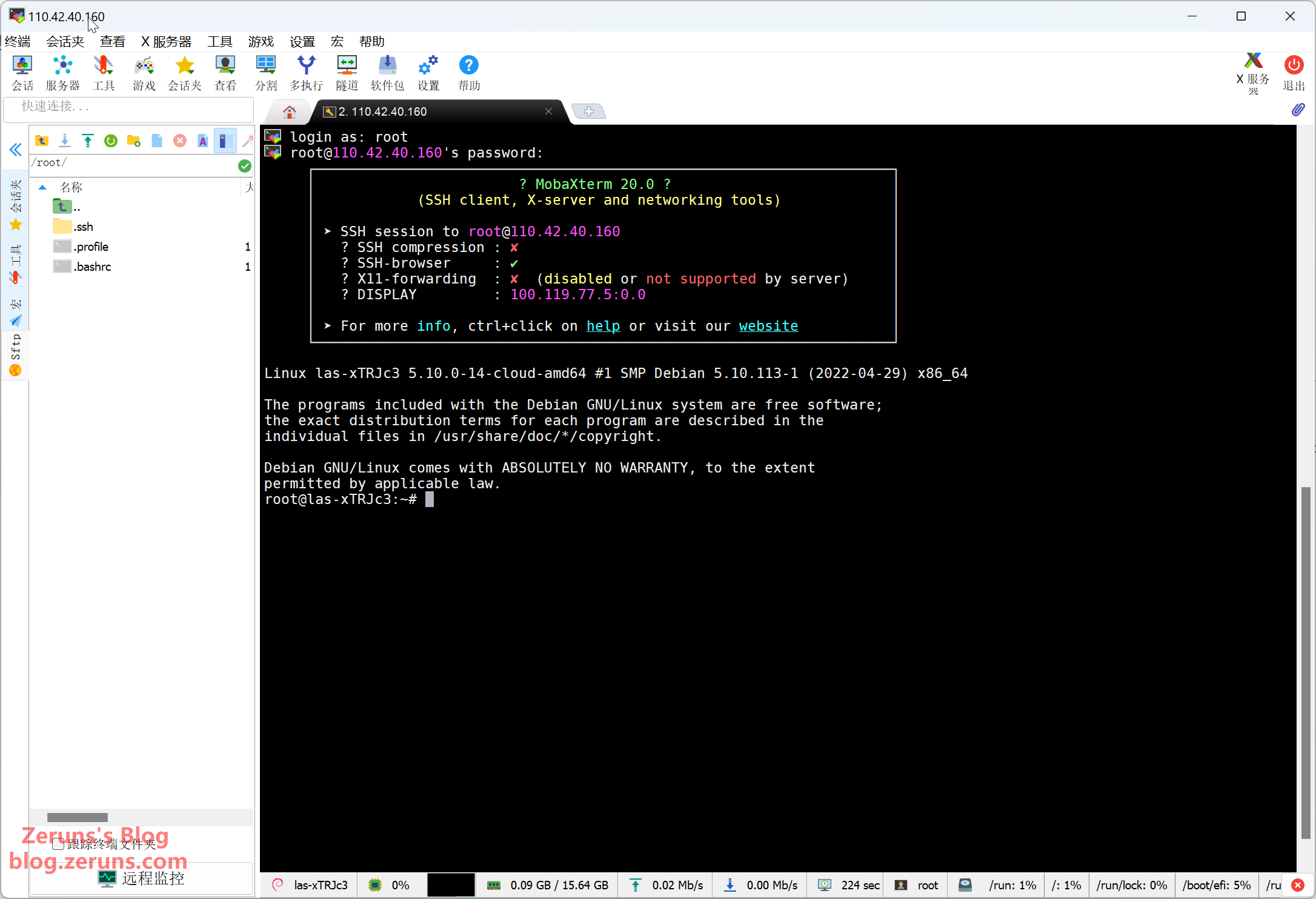Open the 设置 menu

[302, 42]
